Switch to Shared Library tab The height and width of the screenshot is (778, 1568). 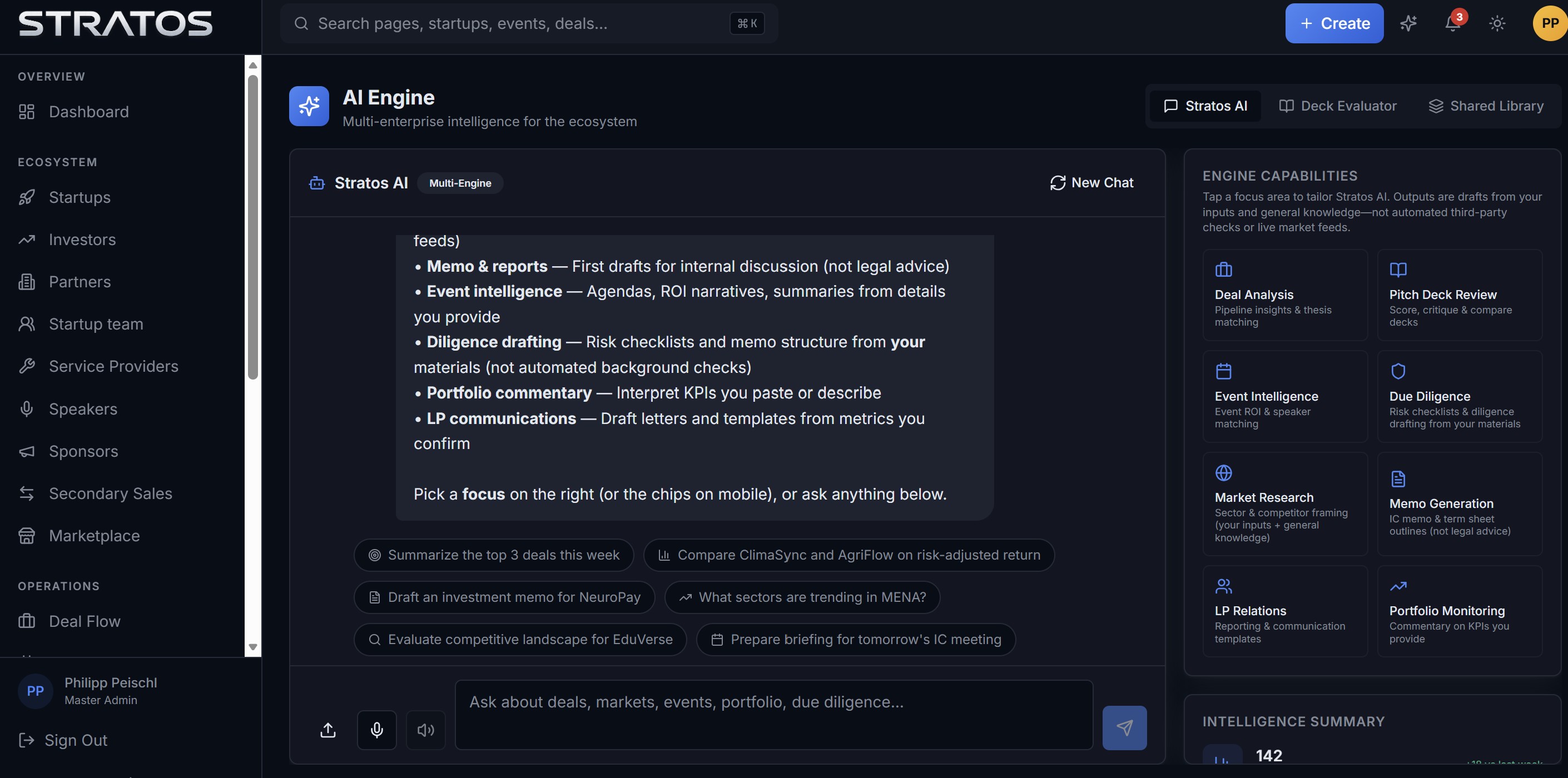pyautogui.click(x=1486, y=106)
